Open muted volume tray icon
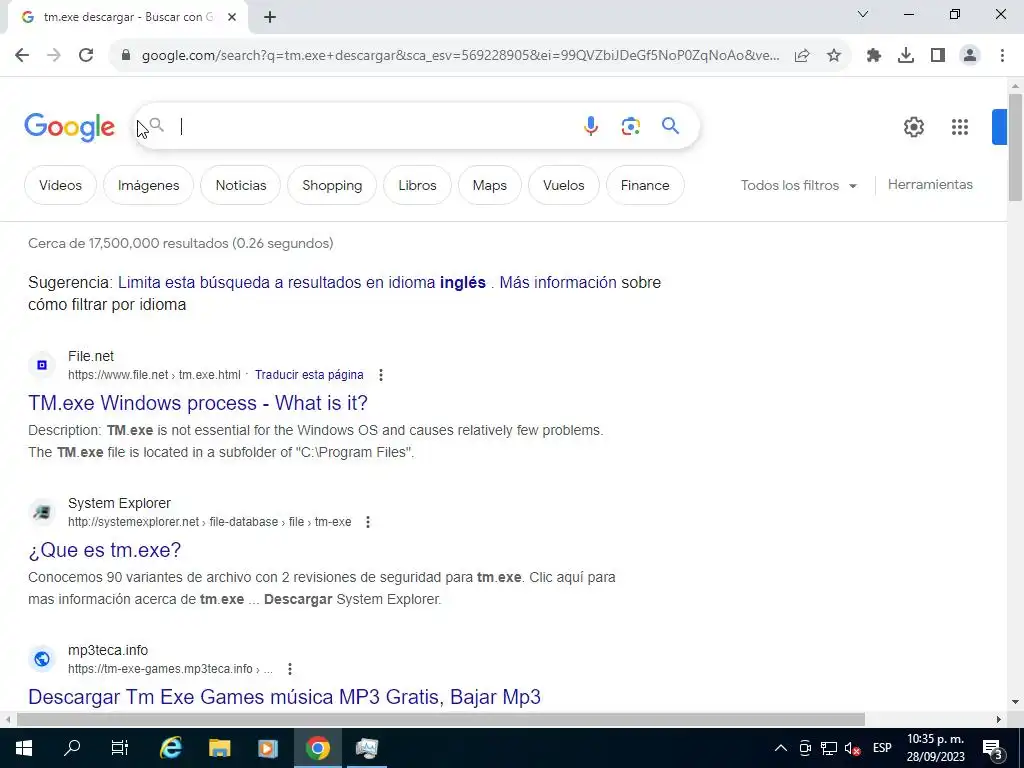Image resolution: width=1024 pixels, height=768 pixels. coord(852,748)
